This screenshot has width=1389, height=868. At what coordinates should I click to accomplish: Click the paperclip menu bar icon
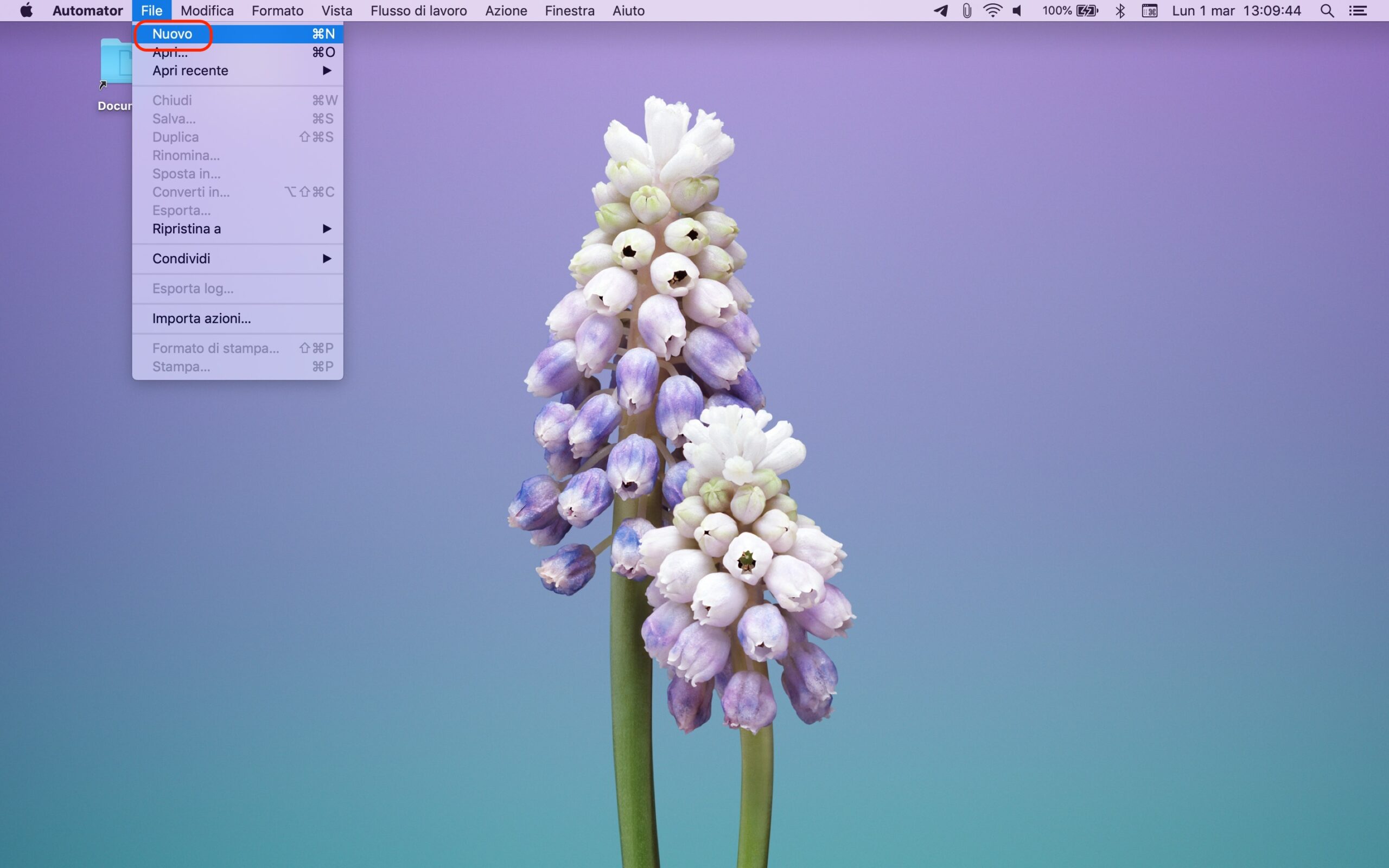click(x=967, y=10)
